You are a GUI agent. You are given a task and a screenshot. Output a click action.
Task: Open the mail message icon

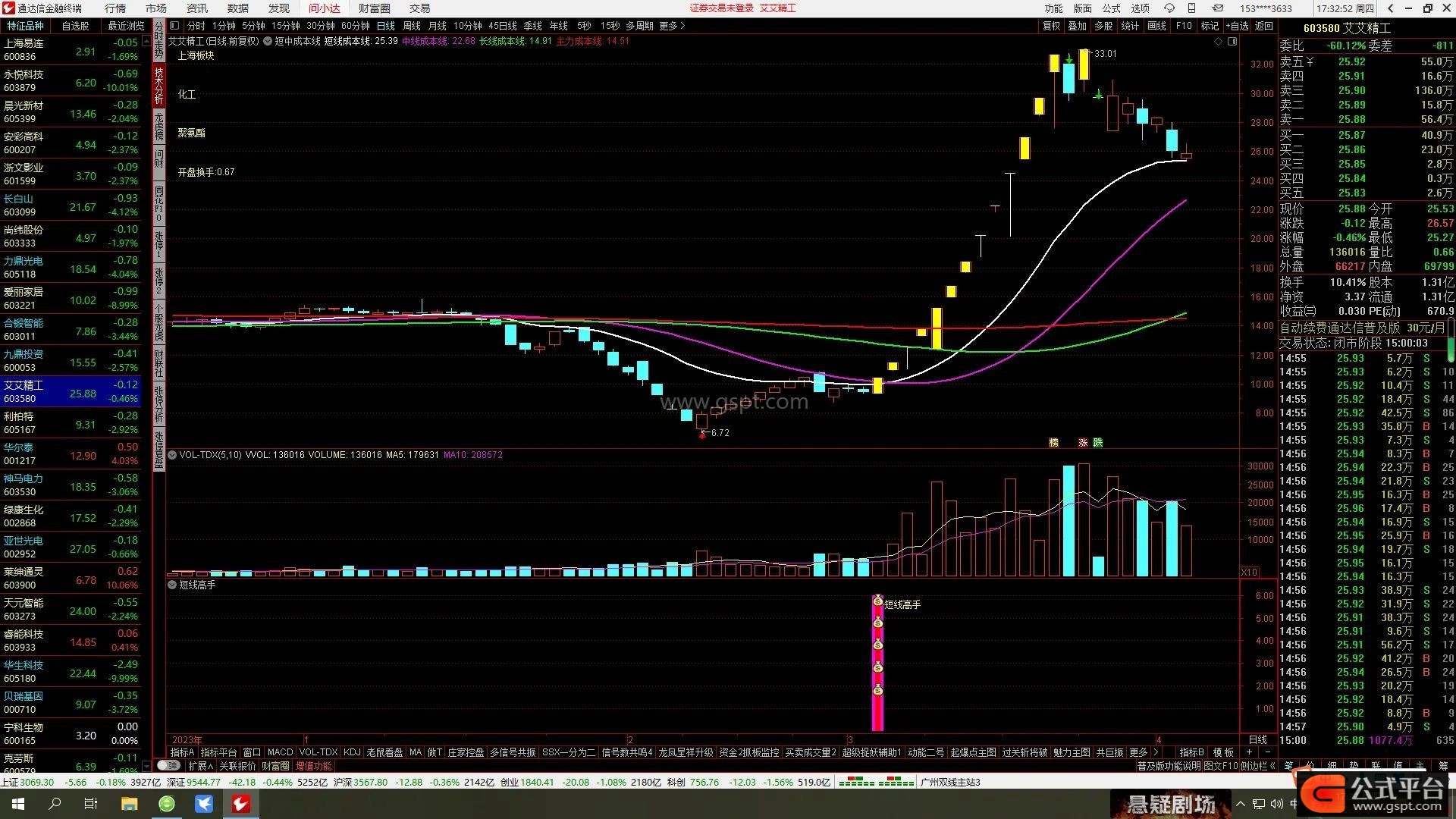[1217, 8]
